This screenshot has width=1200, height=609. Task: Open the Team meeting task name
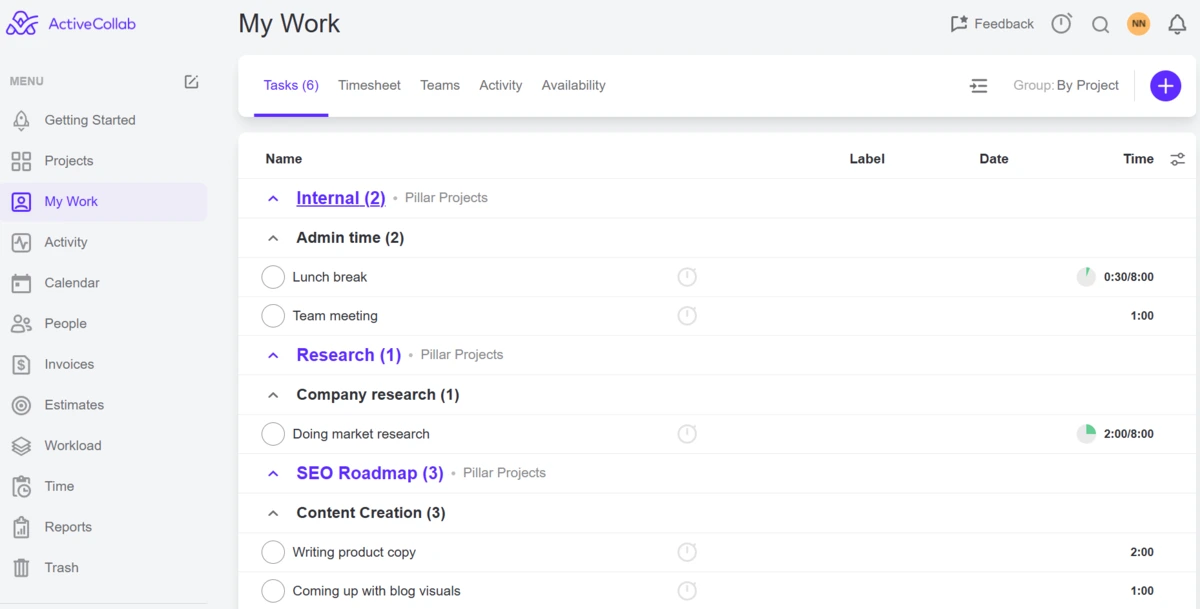[335, 316]
